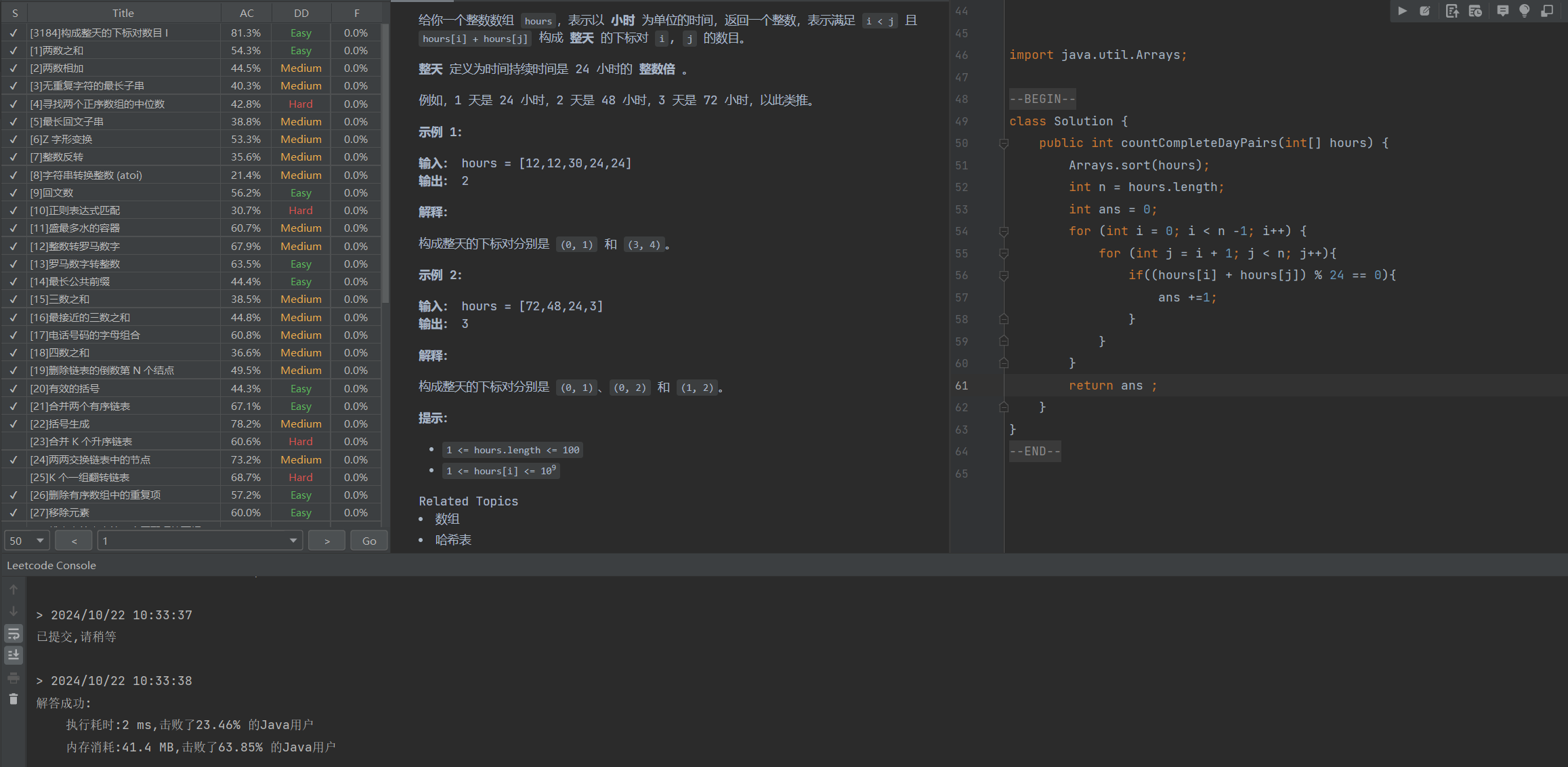The width and height of the screenshot is (1568, 767).
Task: Click solved checkmark of [22]括号生成
Action: tap(14, 423)
